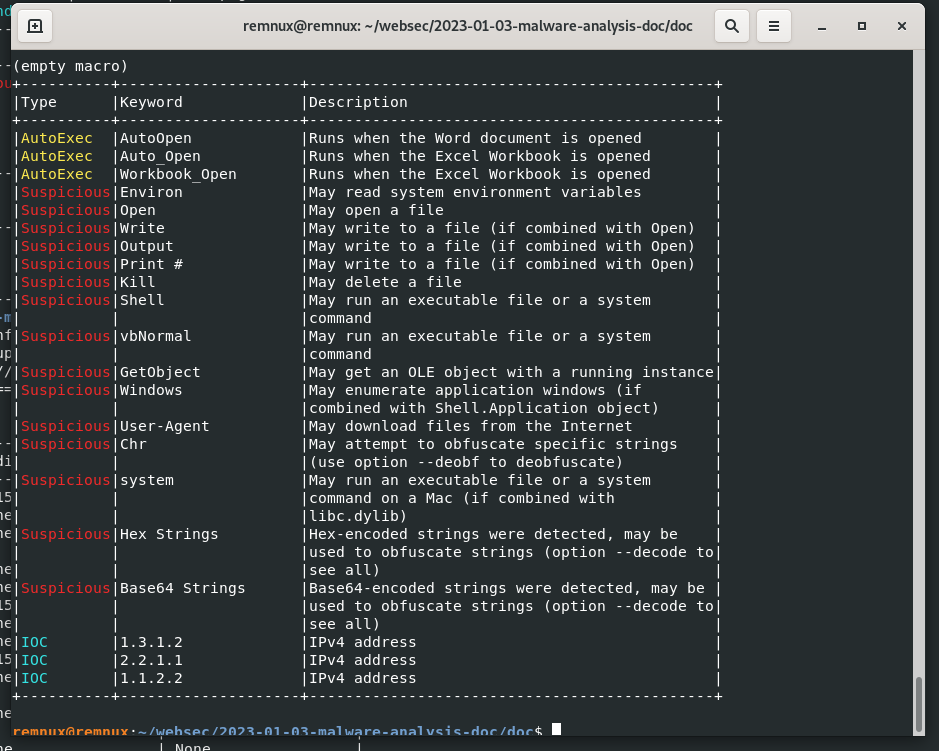Open the terminal search tool
Screen dimensions: 939x751
tap(731, 26)
